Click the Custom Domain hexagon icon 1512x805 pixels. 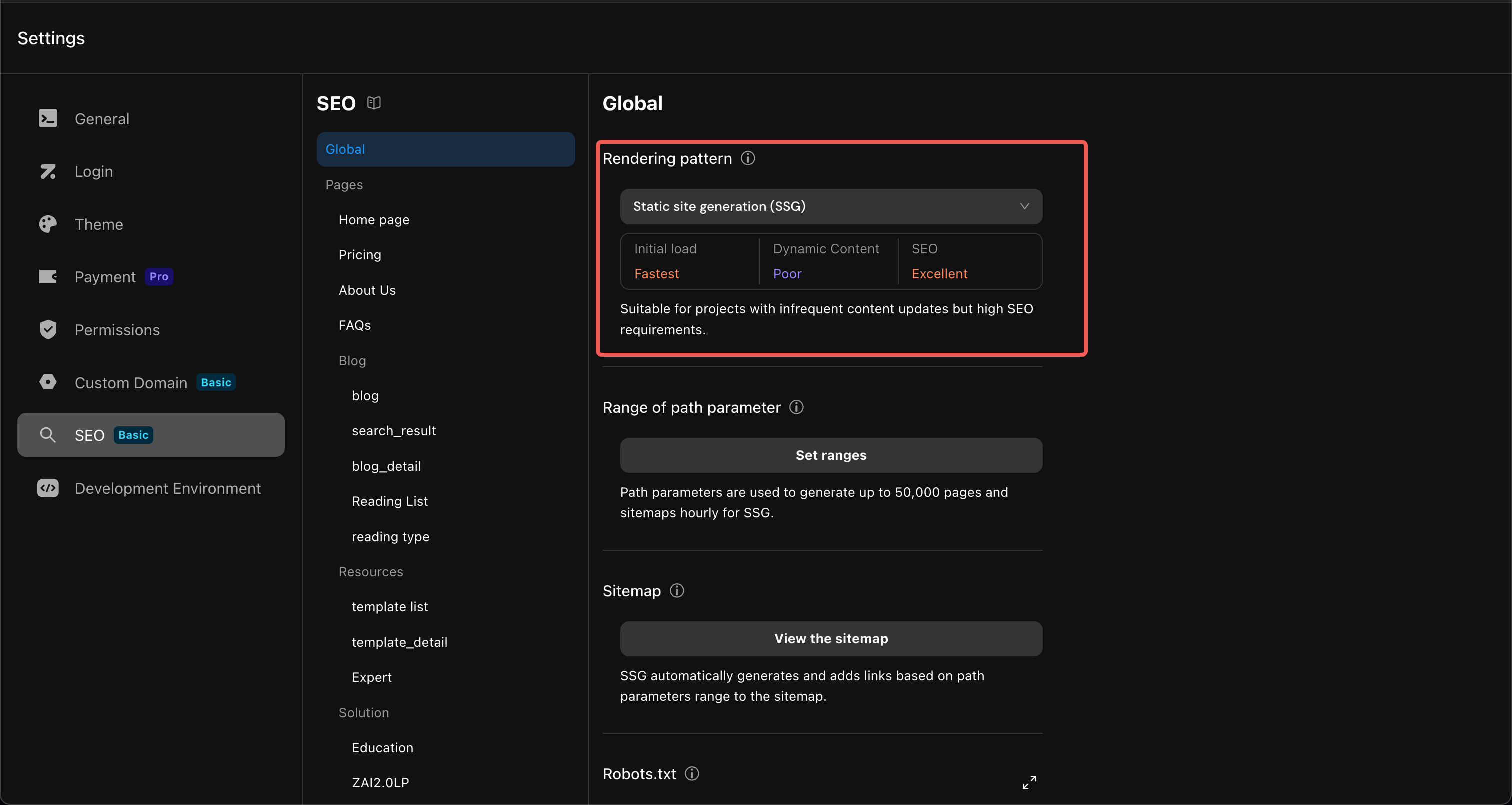click(x=48, y=382)
